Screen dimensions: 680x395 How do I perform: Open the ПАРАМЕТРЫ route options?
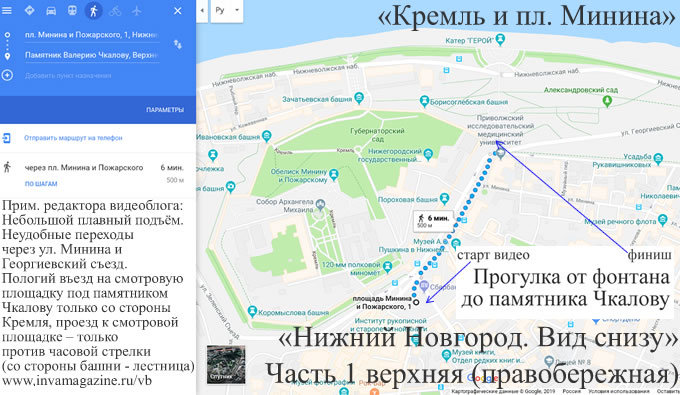tap(165, 110)
